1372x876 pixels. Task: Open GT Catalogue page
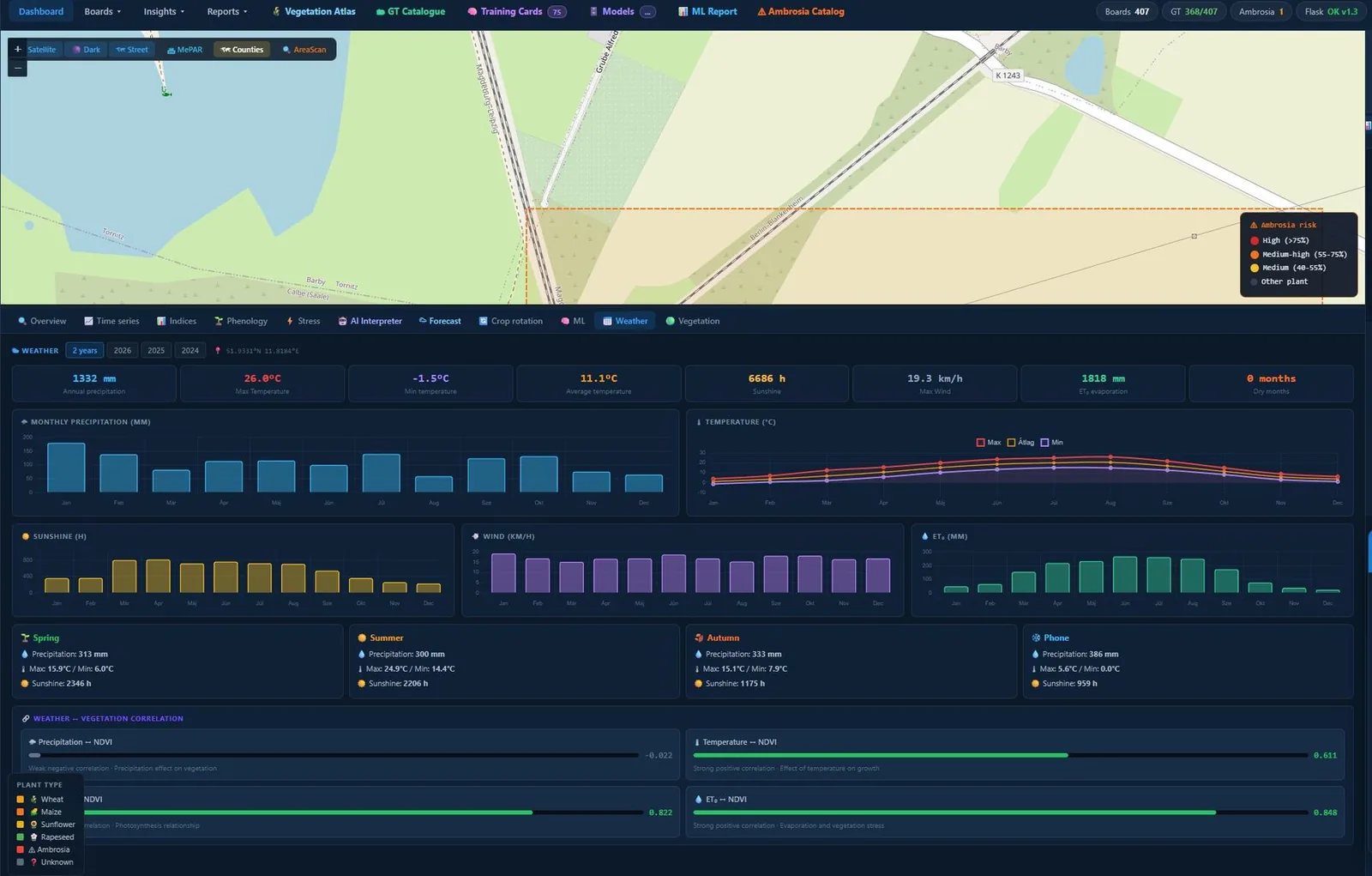point(411,11)
